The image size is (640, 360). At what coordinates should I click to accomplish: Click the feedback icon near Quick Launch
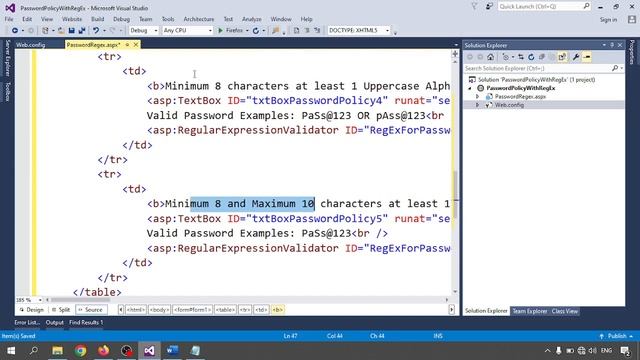[x=489, y=7]
